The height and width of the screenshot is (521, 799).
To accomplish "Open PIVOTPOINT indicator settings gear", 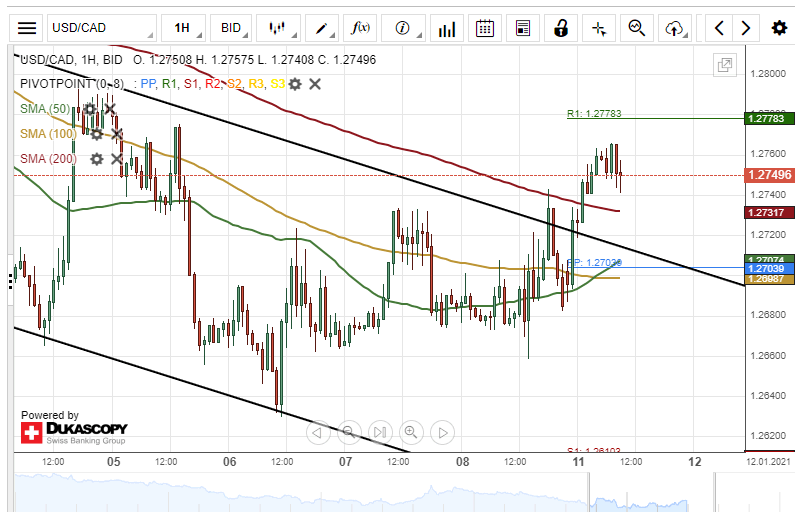I will click(x=295, y=84).
